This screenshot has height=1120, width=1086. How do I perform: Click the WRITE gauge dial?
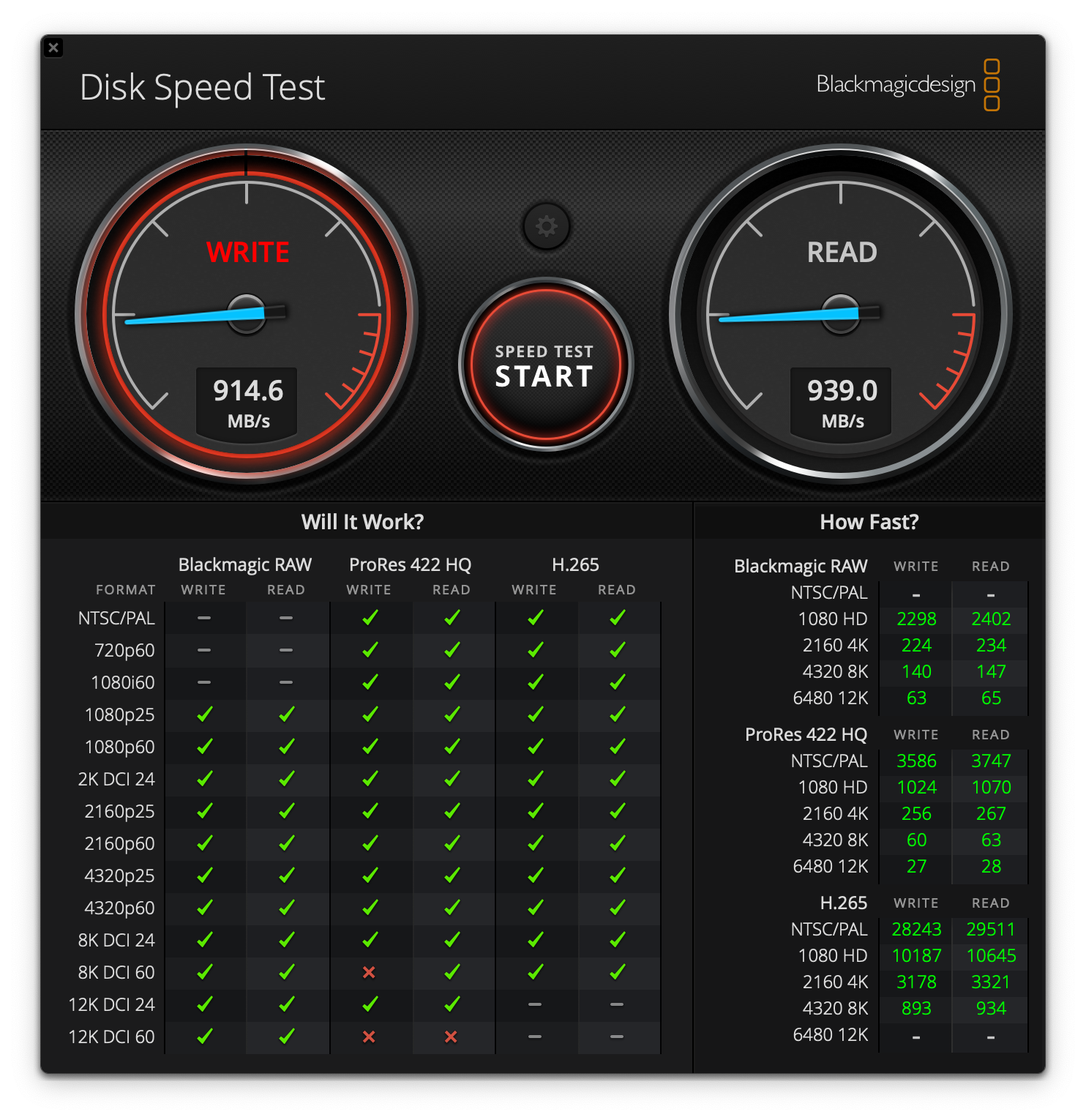[x=247, y=315]
